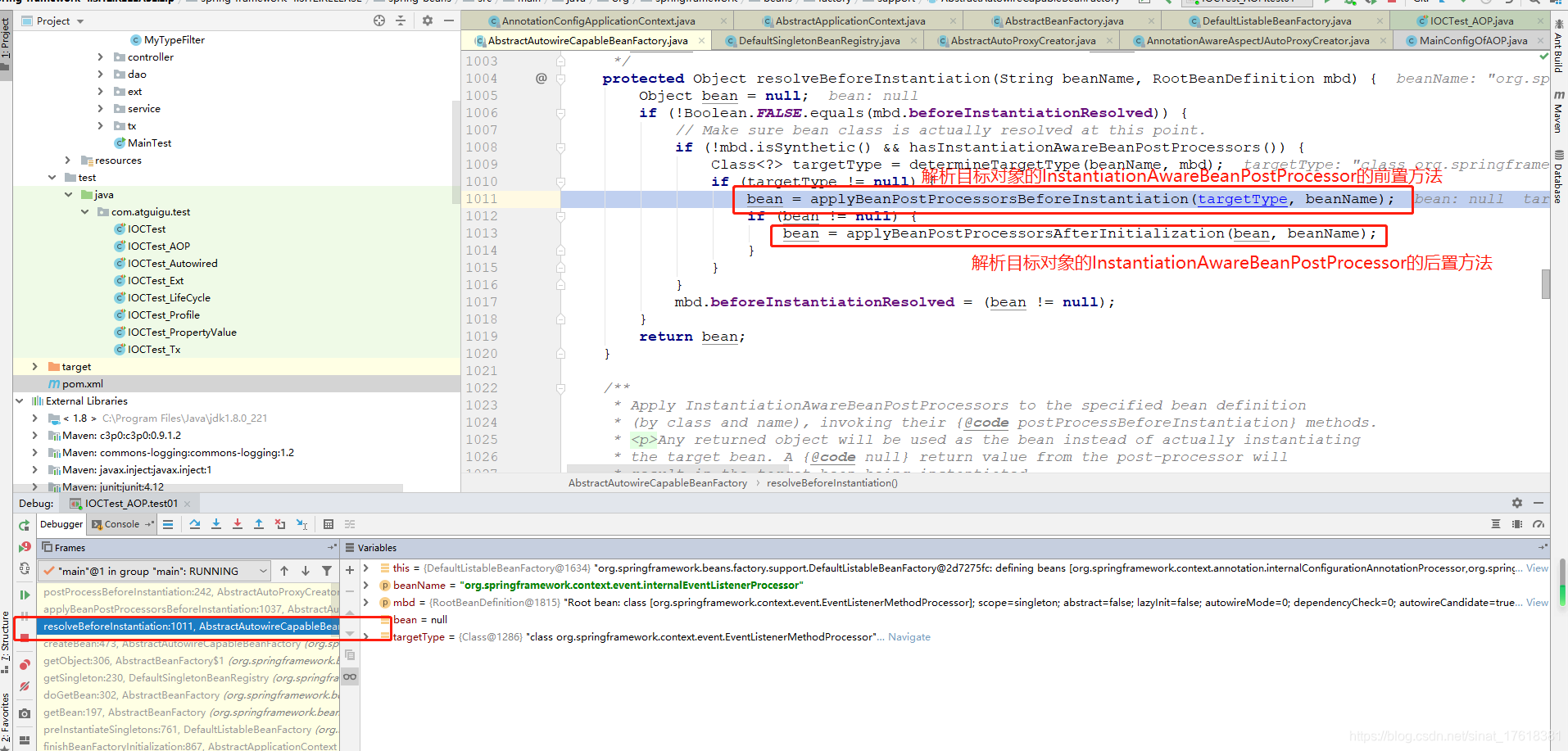Viewport: 1568px width, 751px height.
Task: Switch to the Console tab
Action: coord(122,524)
